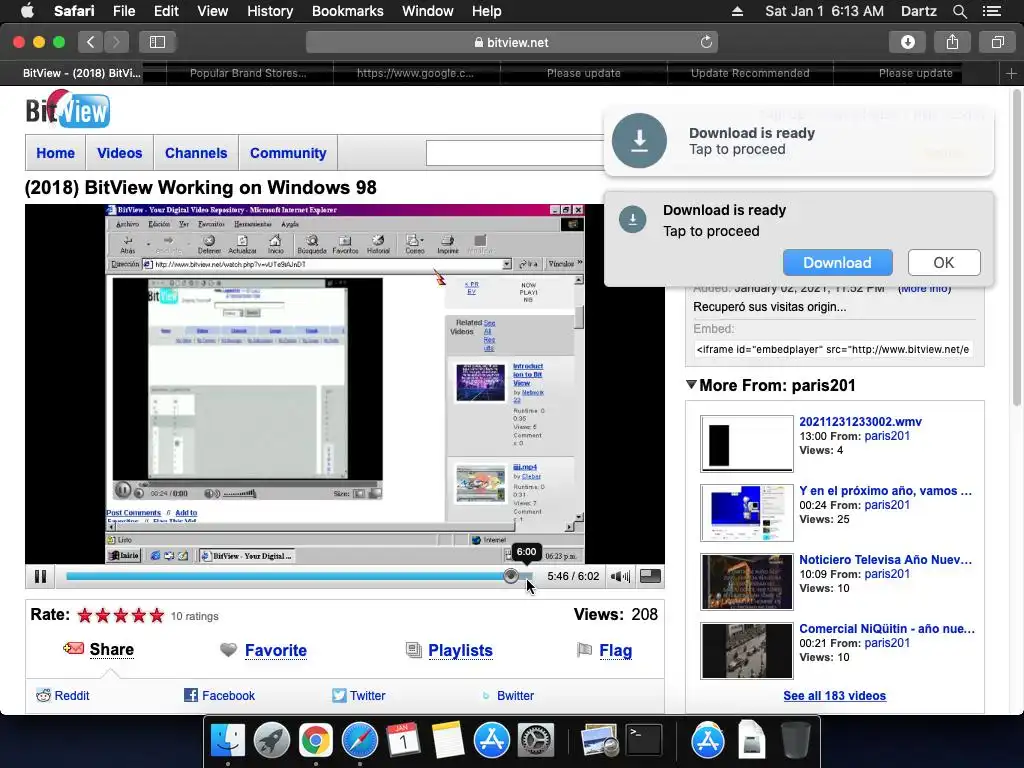Open System Preferences from the dock
Viewport: 1024px width, 768px height.
tap(536, 741)
